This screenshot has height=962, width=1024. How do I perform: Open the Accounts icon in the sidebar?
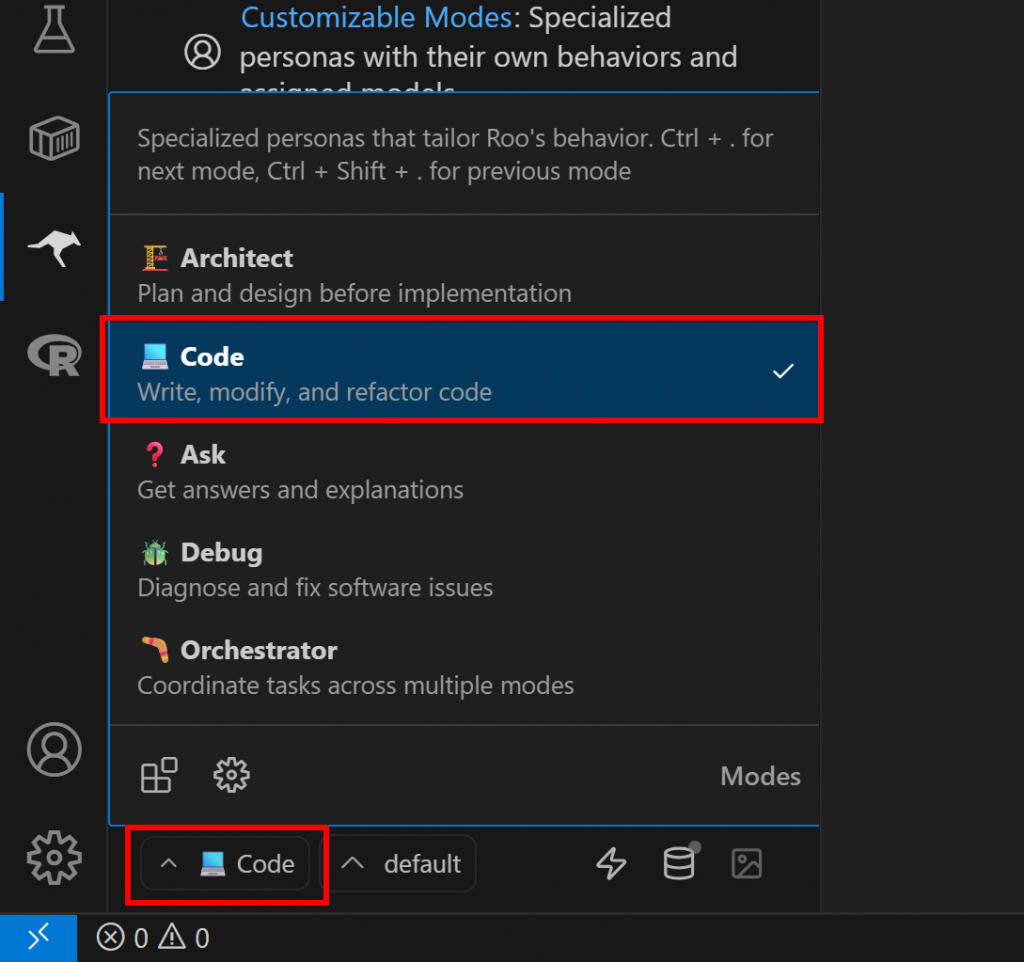click(54, 748)
